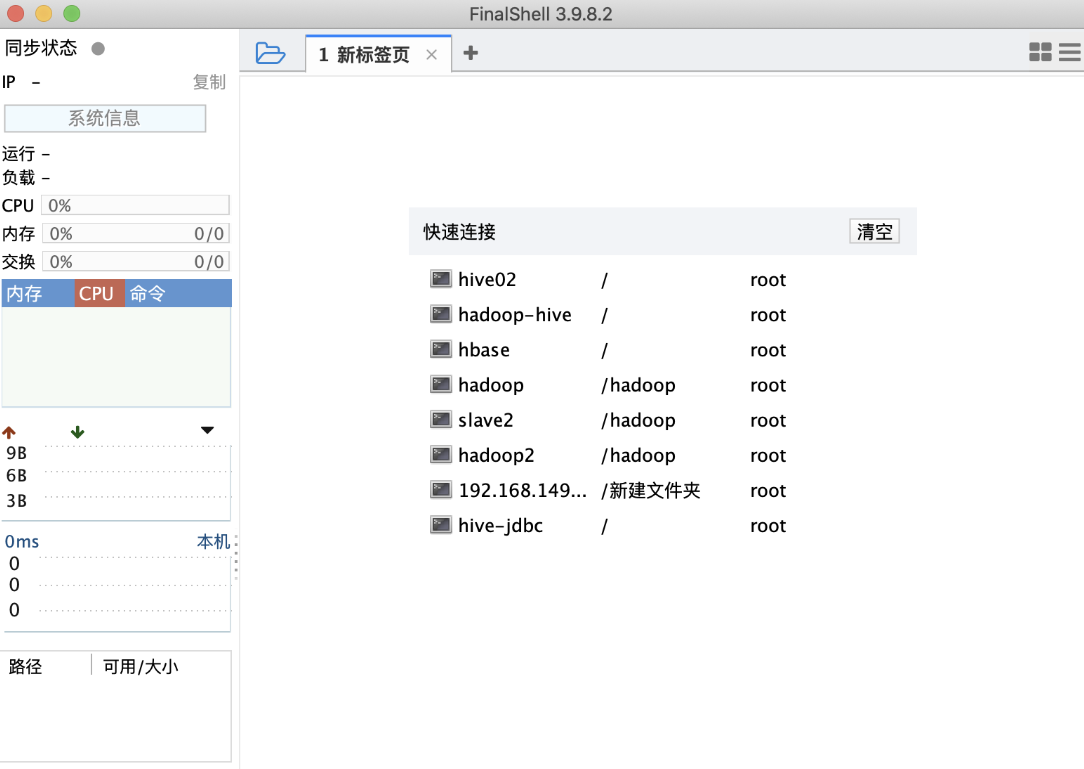Screen dimensions: 1084x769
Task: Connect to 192.168.149... host
Action: coord(523,490)
